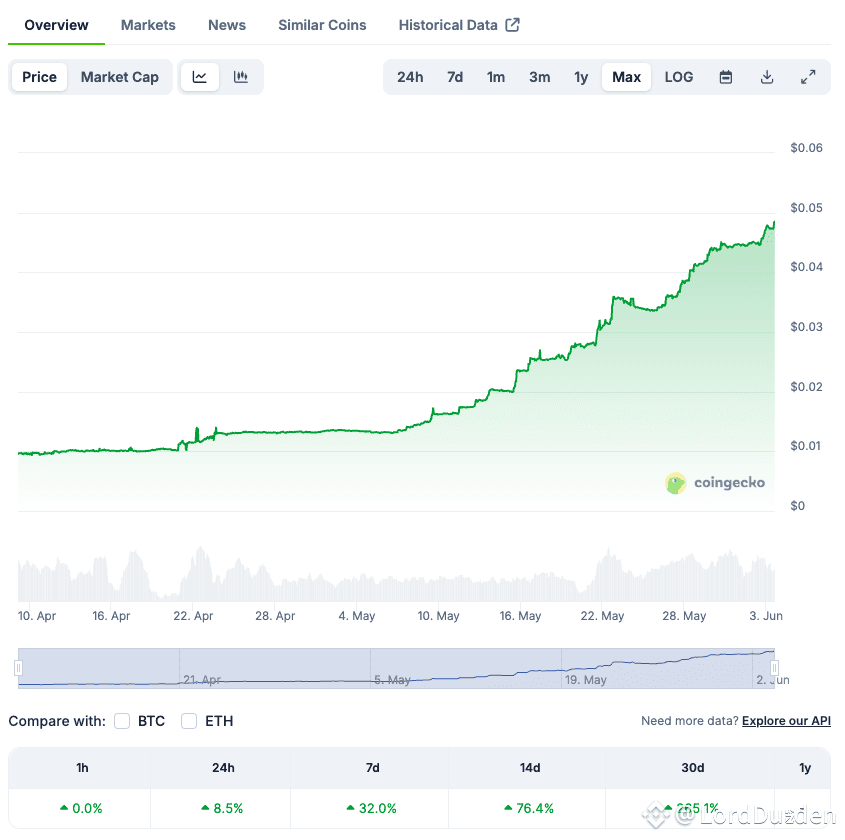Enable Compare with BTC checkbox
The height and width of the screenshot is (840, 845).
122,721
